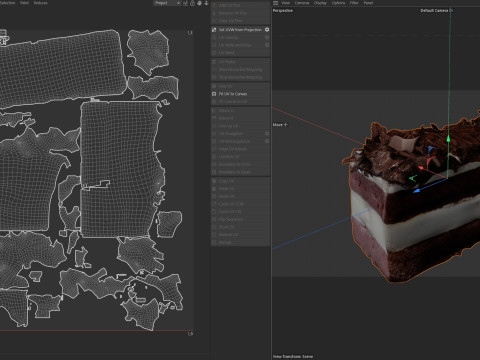Run Set UVW from Projection command
480x360 pixels.
240,30
